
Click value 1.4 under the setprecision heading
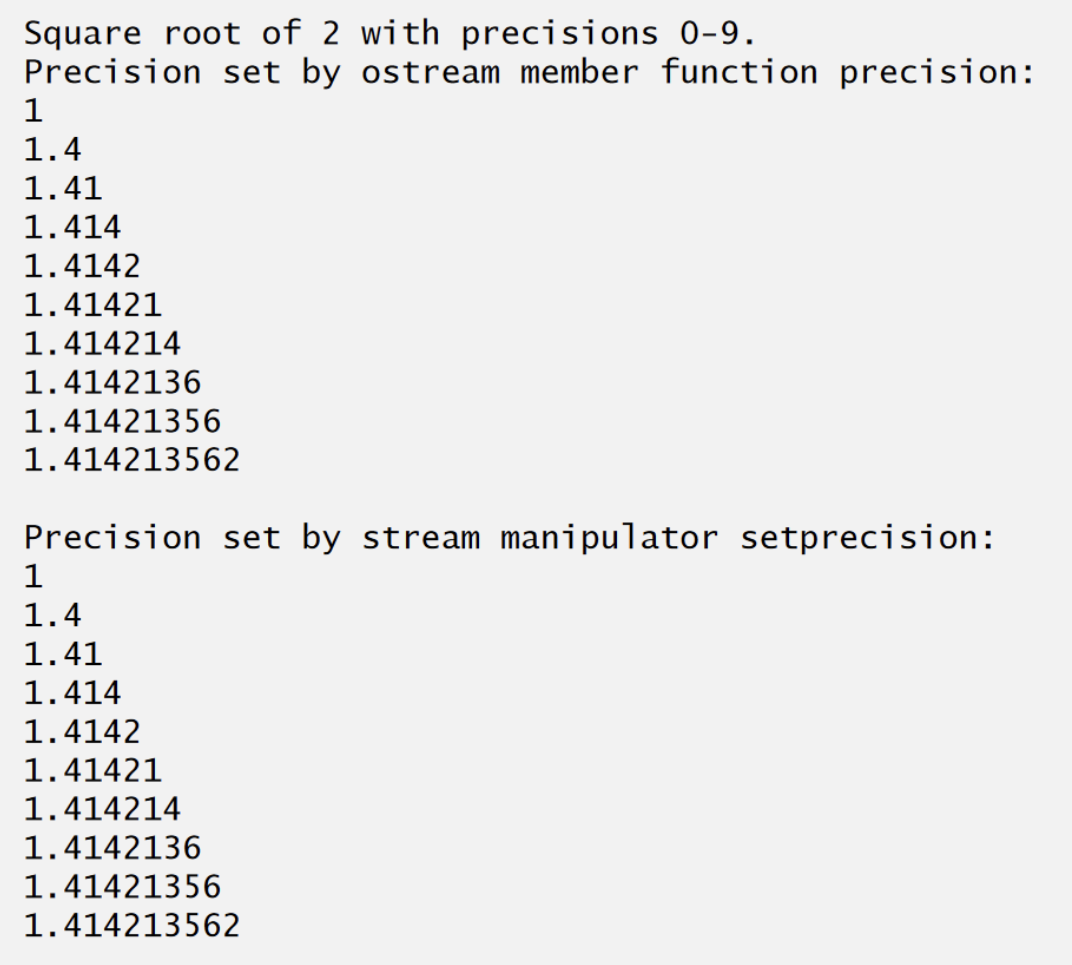[x=52, y=615]
